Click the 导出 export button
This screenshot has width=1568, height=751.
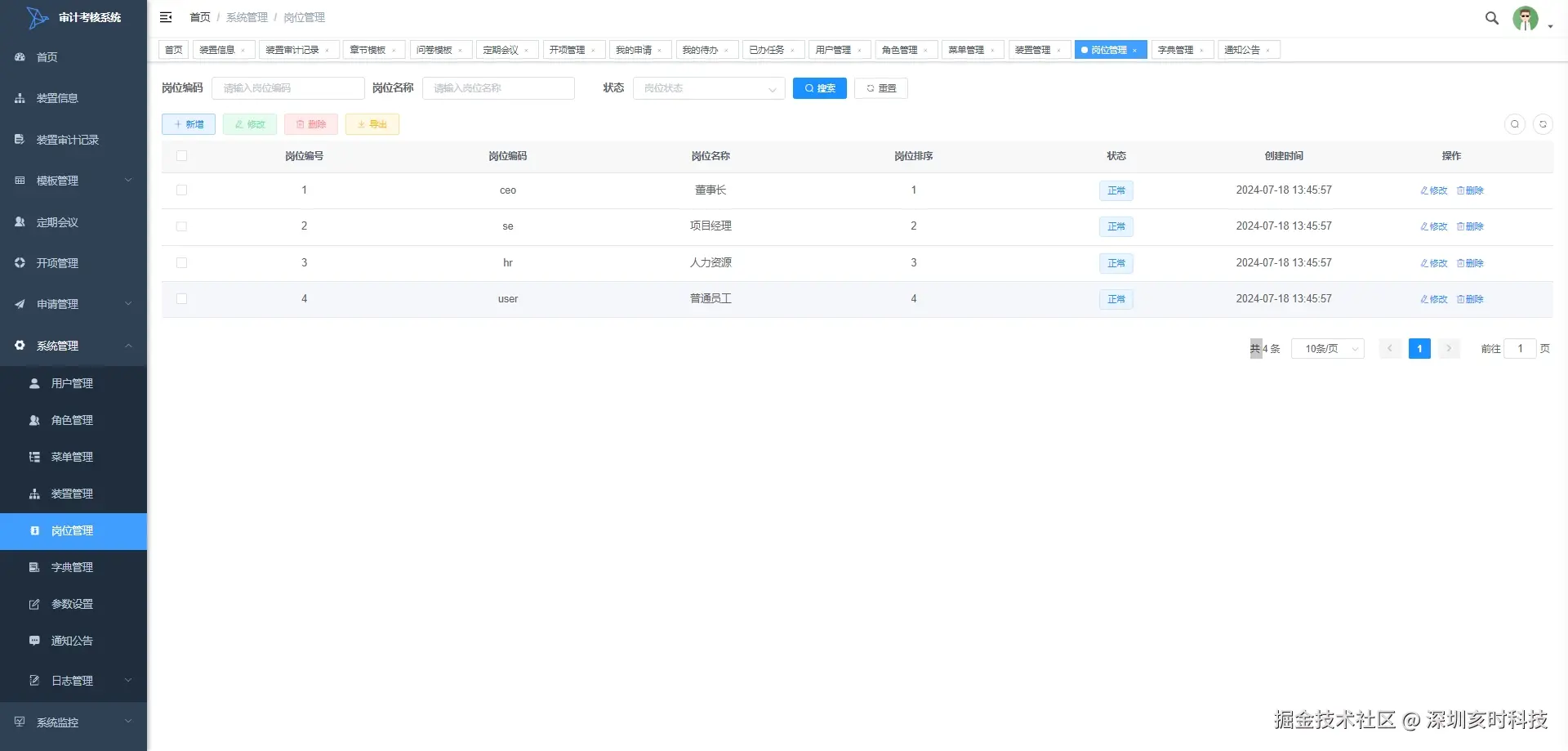click(372, 124)
